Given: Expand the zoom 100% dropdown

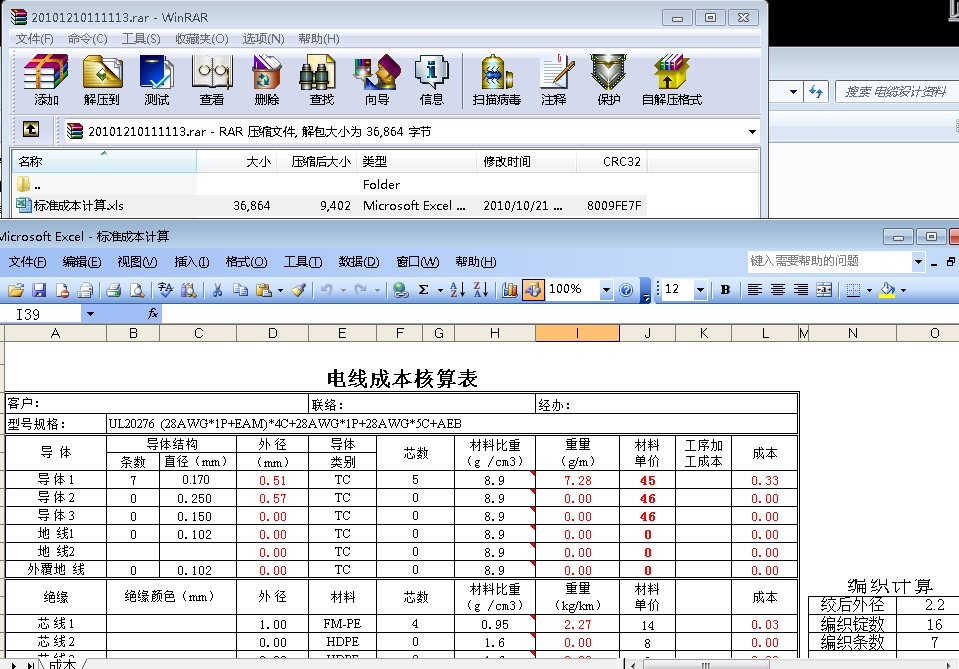Looking at the screenshot, I should click(x=605, y=290).
